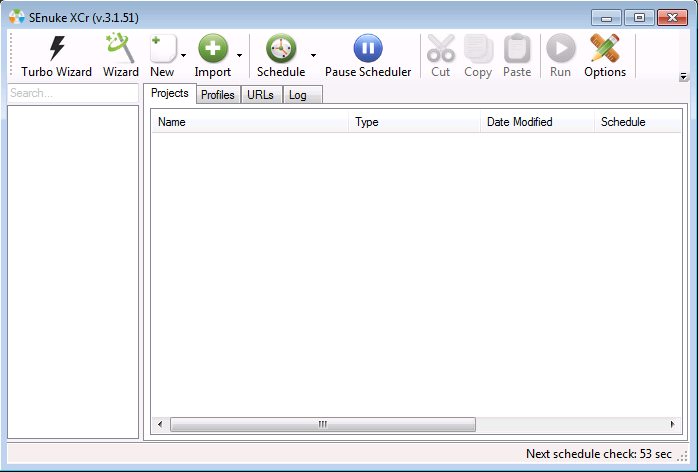This screenshot has height=472, width=698.
Task: Sort by the Schedule column header
Action: point(637,122)
